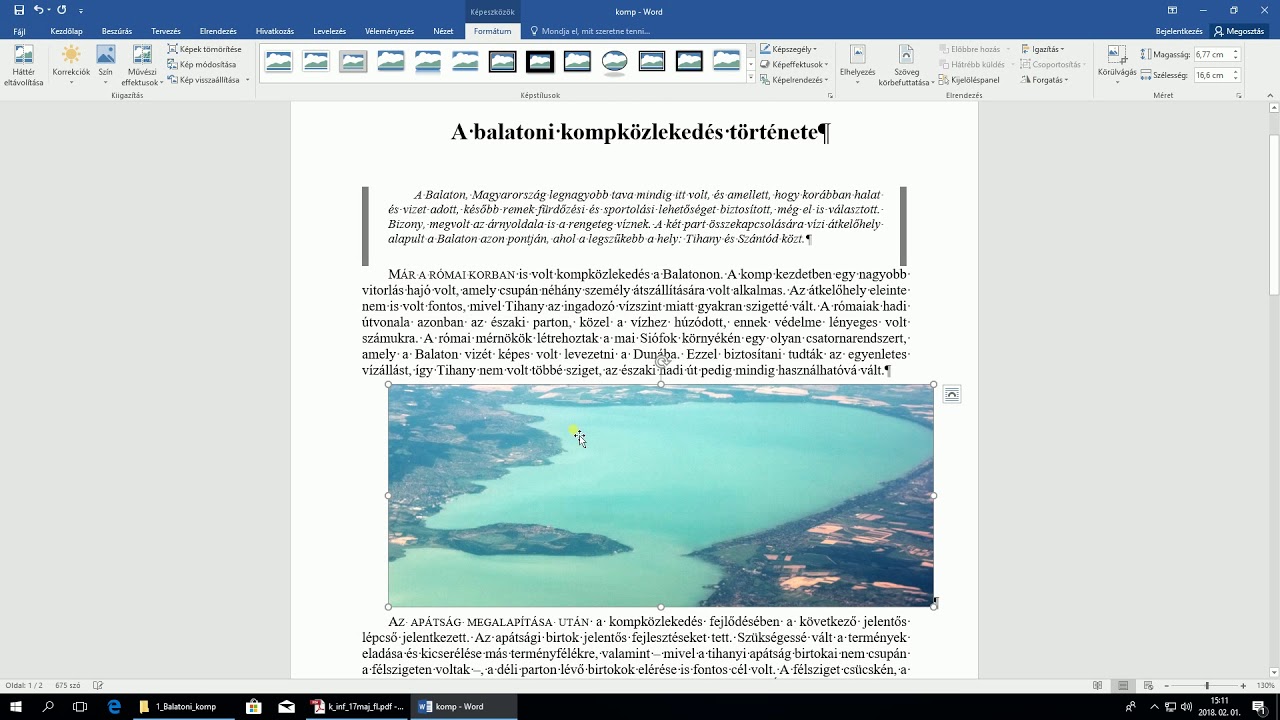The image size is (1280, 720).
Task: Click the Magasság height input field
Action: 1212,55
